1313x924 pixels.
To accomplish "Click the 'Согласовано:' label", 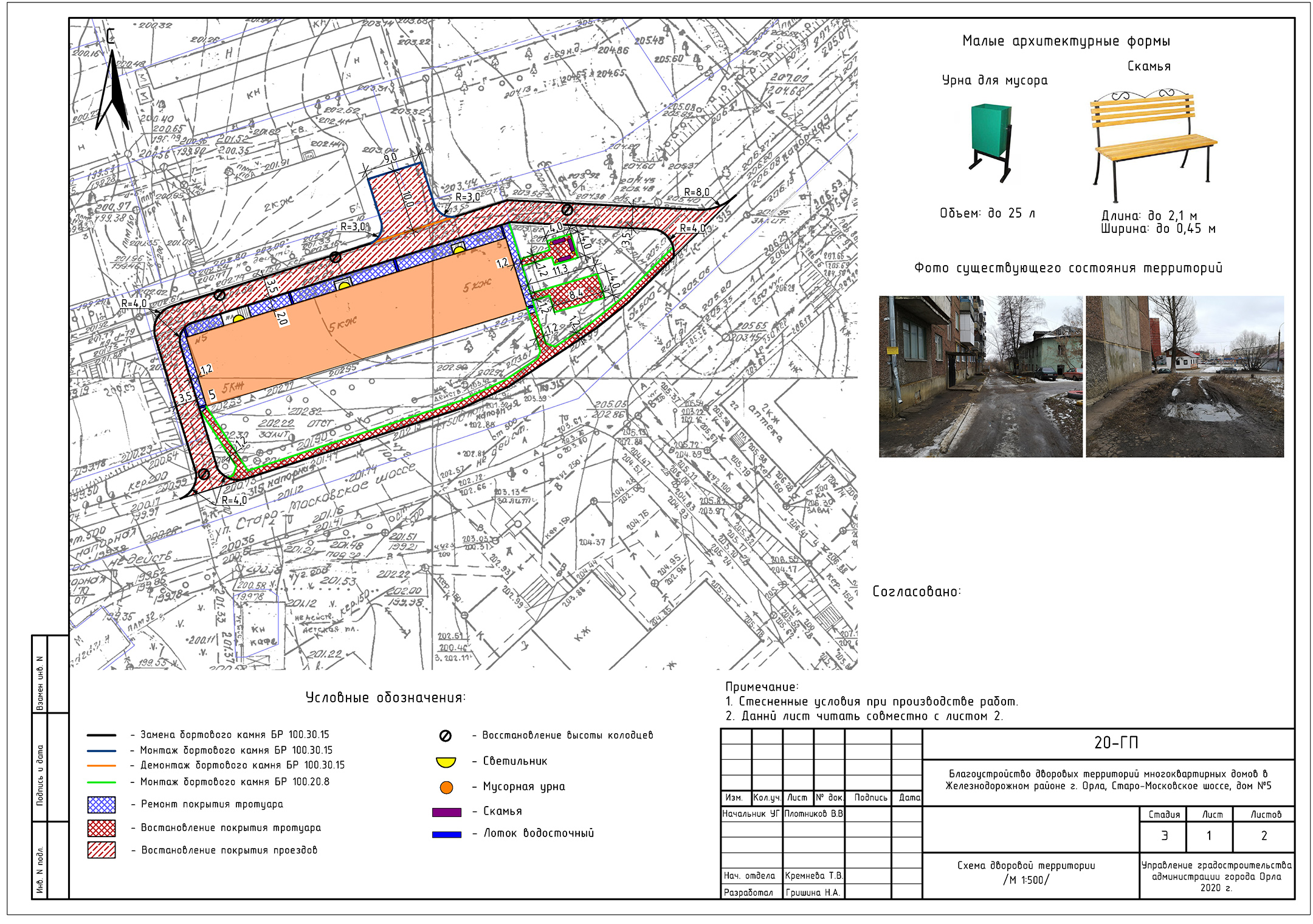I will coord(917,591).
